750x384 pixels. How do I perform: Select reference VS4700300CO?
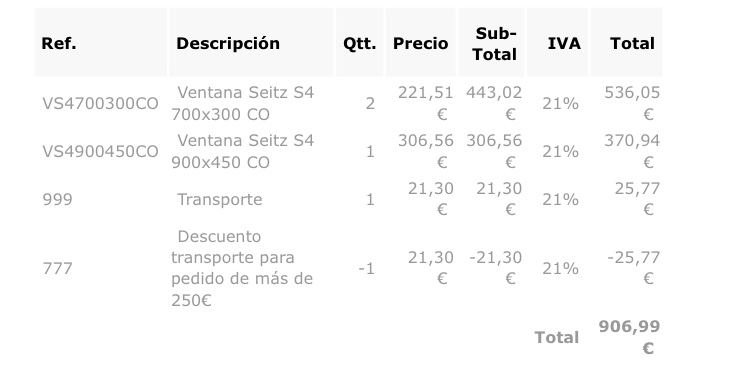pos(100,104)
